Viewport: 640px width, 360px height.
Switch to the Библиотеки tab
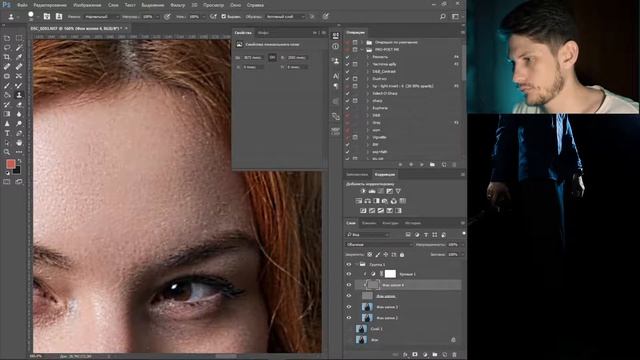click(357, 175)
